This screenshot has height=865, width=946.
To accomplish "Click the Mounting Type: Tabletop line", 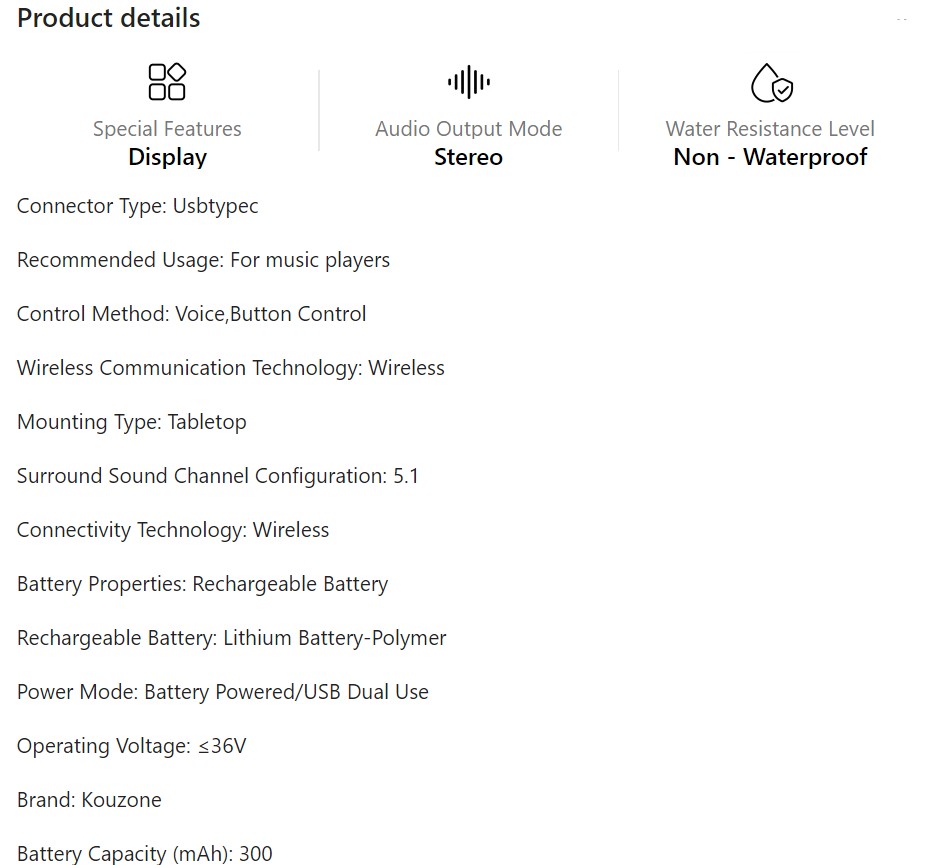I will click(x=131, y=422).
